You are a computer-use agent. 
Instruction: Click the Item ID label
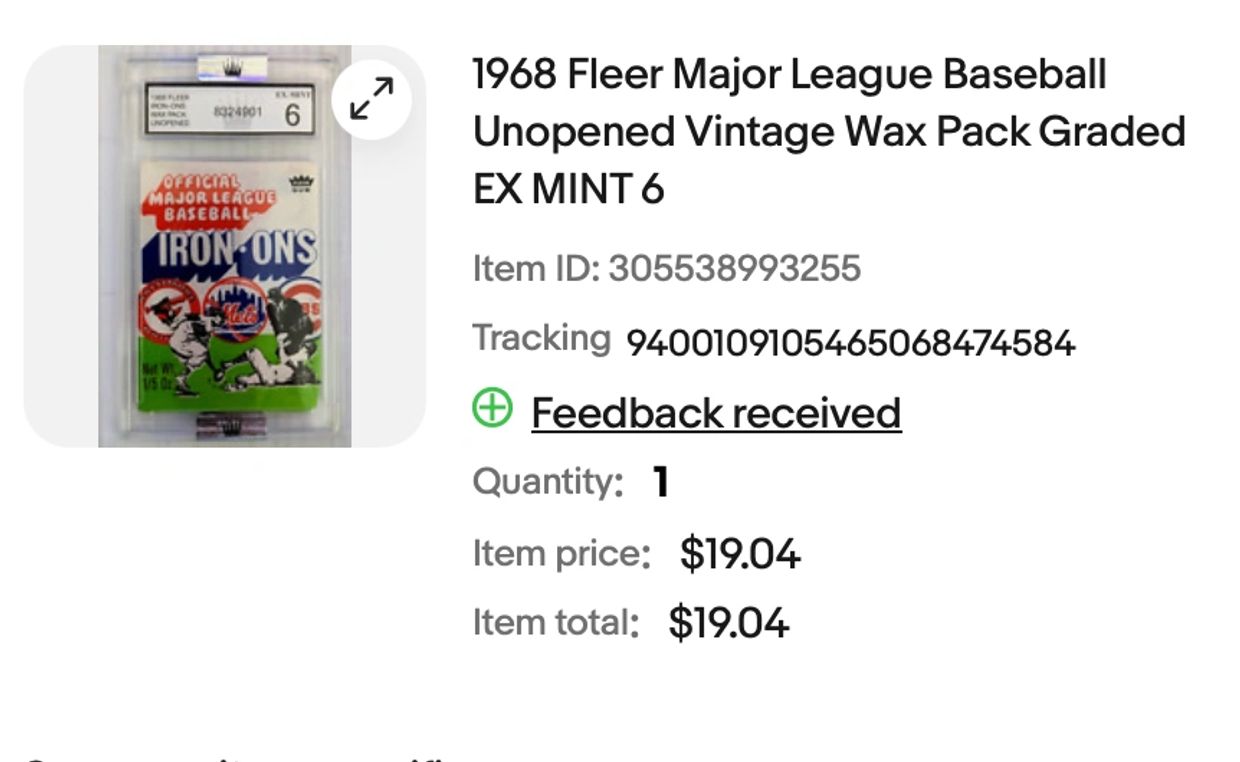(535, 268)
